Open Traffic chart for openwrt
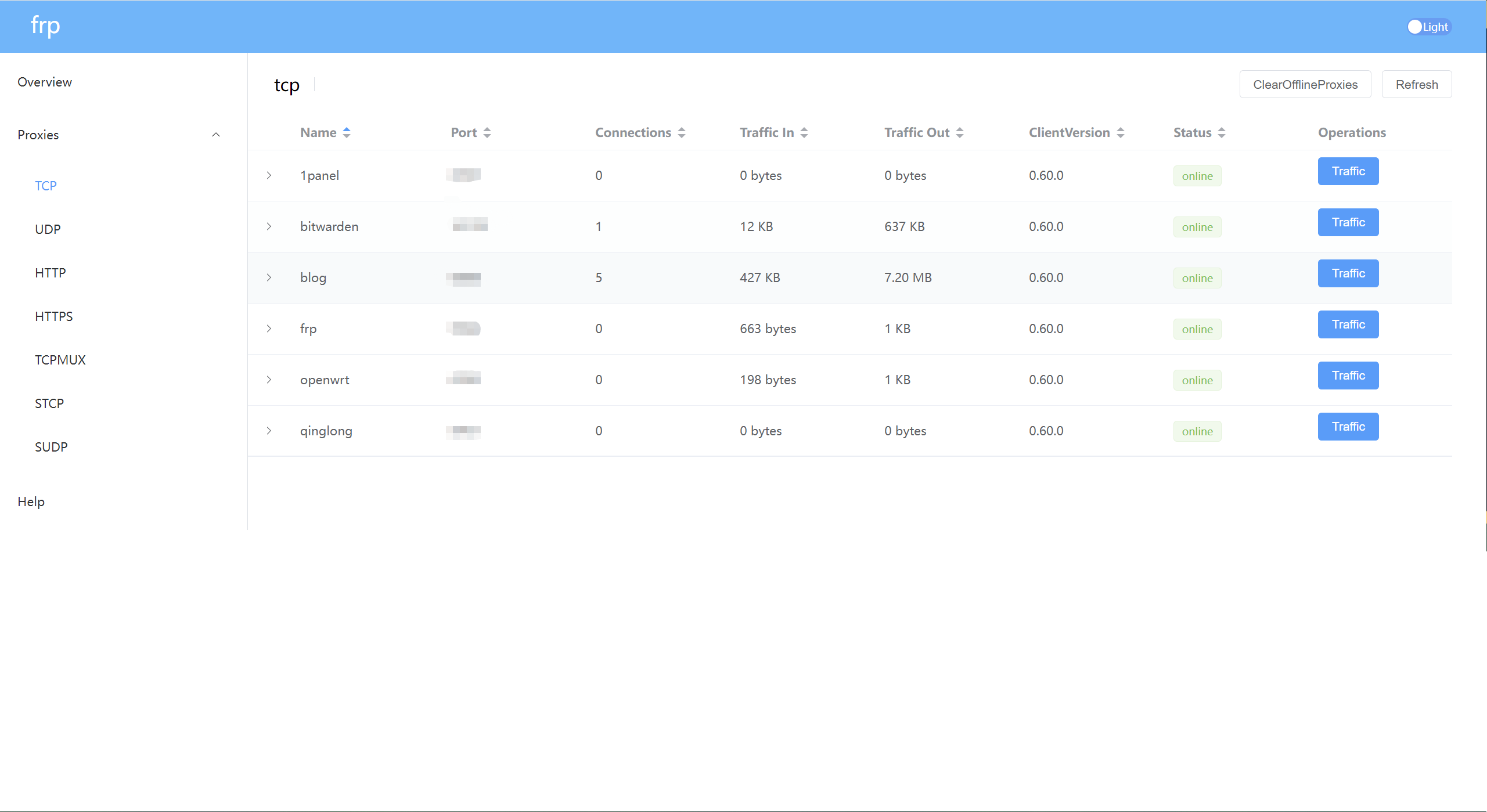The height and width of the screenshot is (812, 1487). click(x=1348, y=376)
